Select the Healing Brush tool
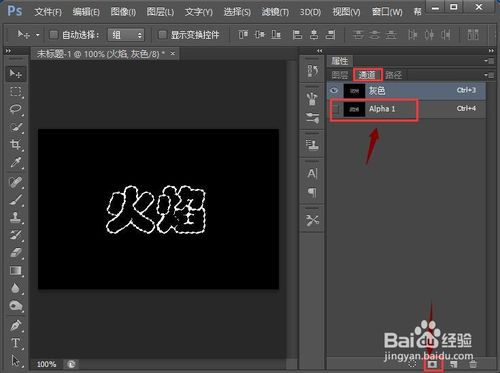500x373 pixels. point(15,182)
